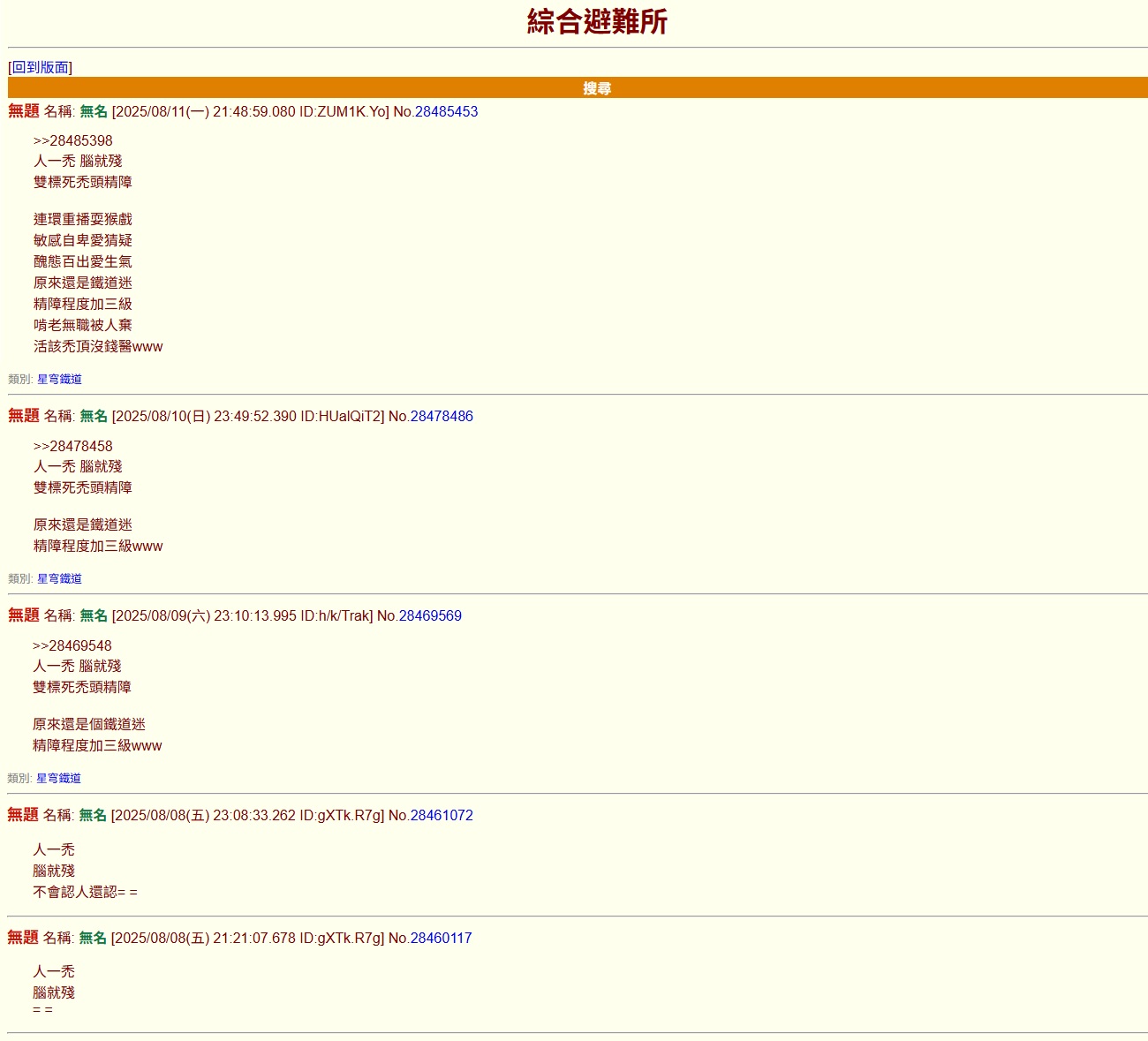
Task: Click the orange 搜尋 header bar
Action: (578, 87)
